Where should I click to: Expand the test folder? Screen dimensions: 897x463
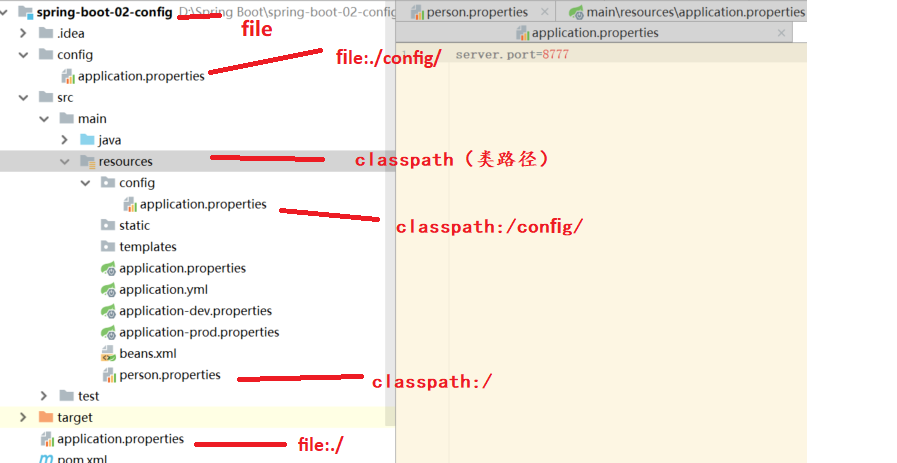click(44, 396)
